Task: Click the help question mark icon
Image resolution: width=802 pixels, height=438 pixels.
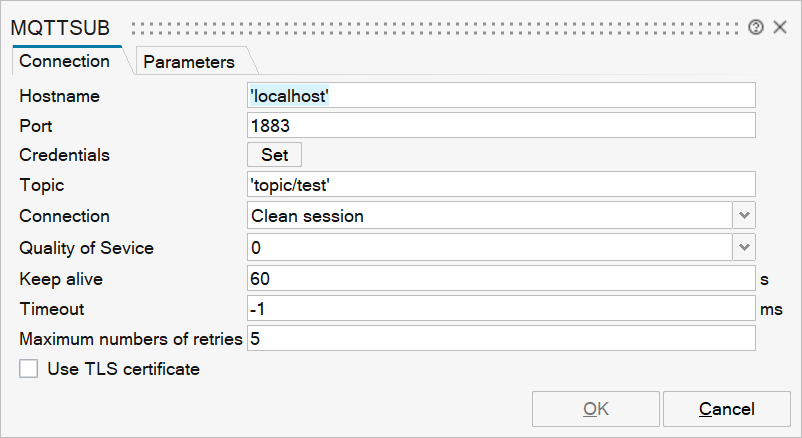Action: pyautogui.click(x=755, y=27)
